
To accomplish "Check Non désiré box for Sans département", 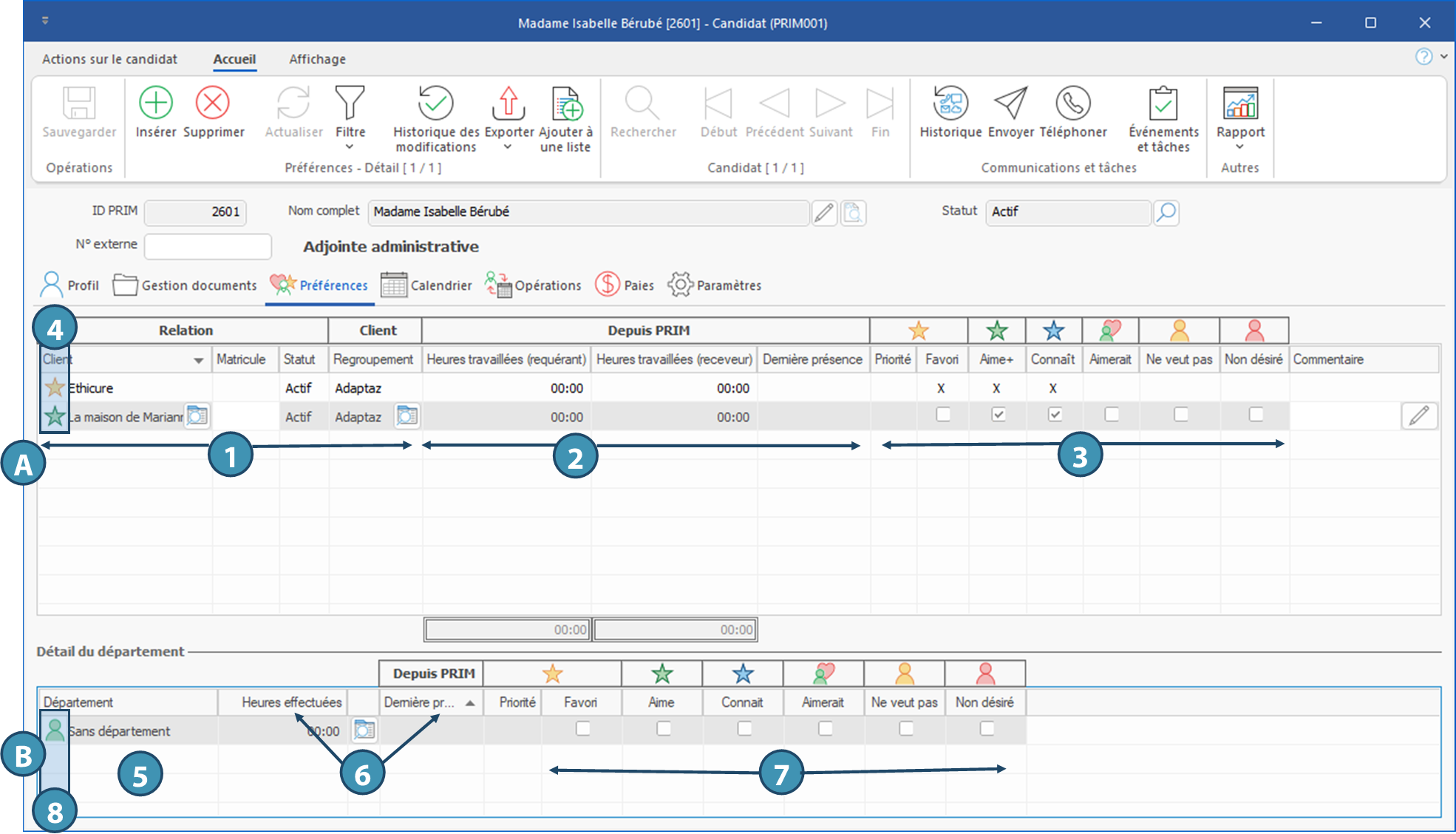I will 987,729.
